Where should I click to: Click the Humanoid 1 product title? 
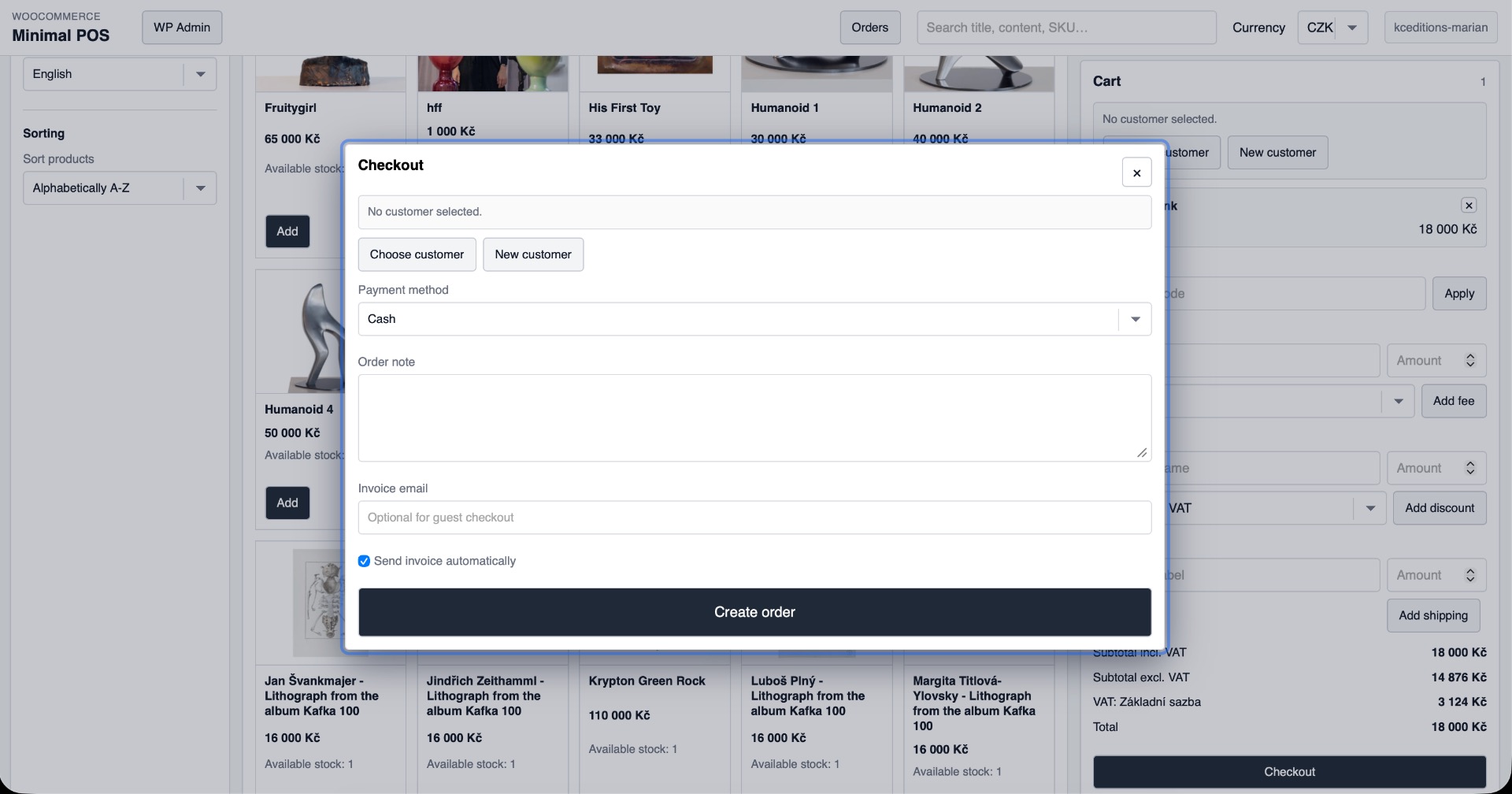pos(784,108)
